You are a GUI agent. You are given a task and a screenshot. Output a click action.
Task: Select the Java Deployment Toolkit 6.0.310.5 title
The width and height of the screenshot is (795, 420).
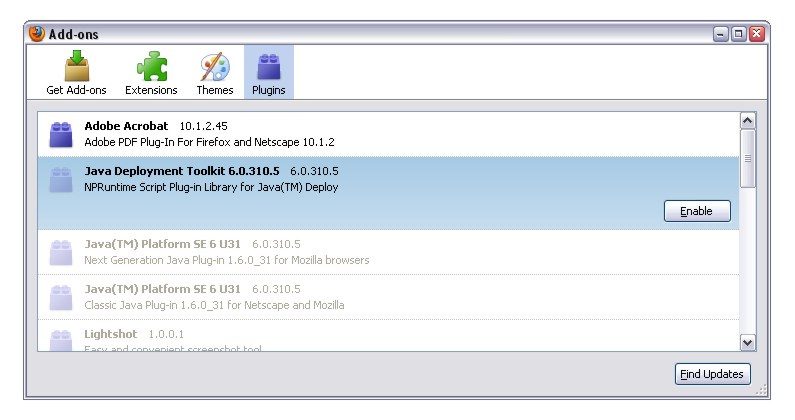182,171
